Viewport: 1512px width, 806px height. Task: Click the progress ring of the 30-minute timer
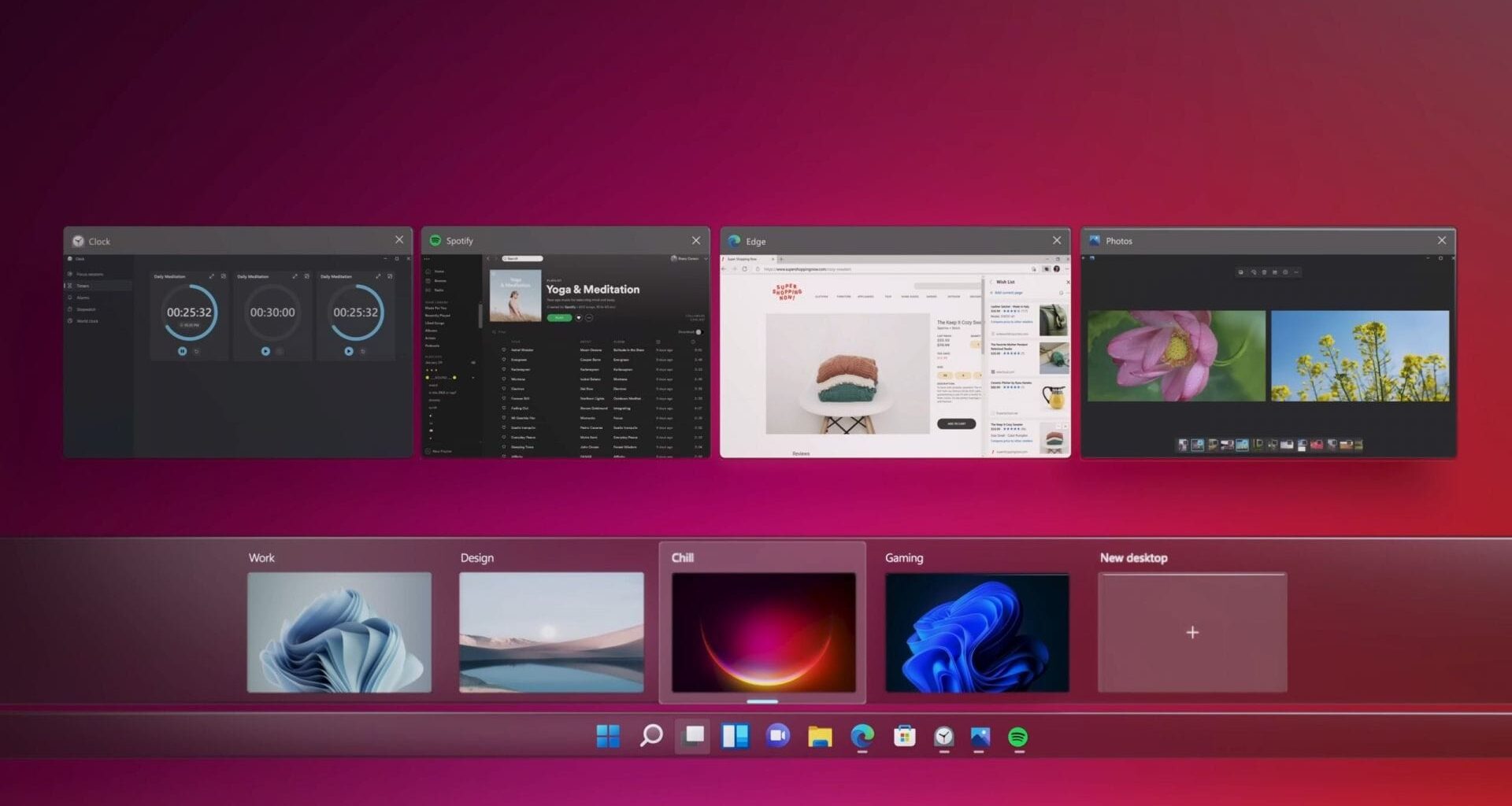point(272,312)
